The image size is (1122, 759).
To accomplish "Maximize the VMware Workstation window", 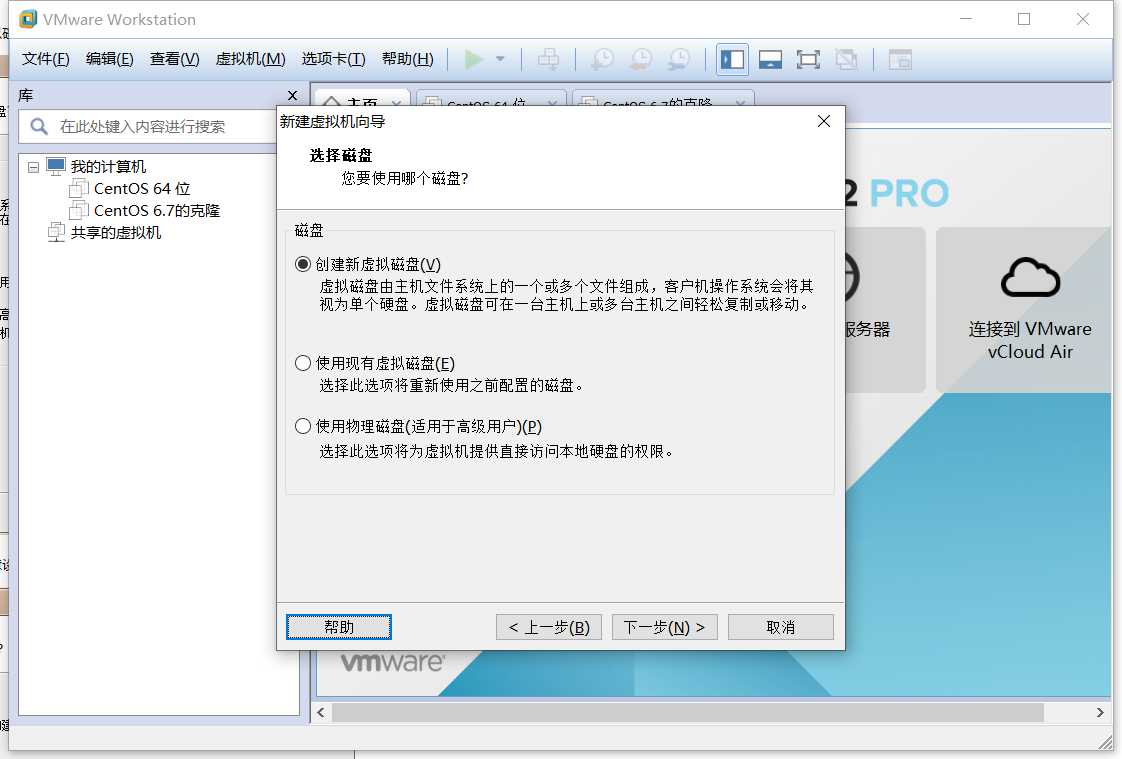I will (x=1024, y=19).
